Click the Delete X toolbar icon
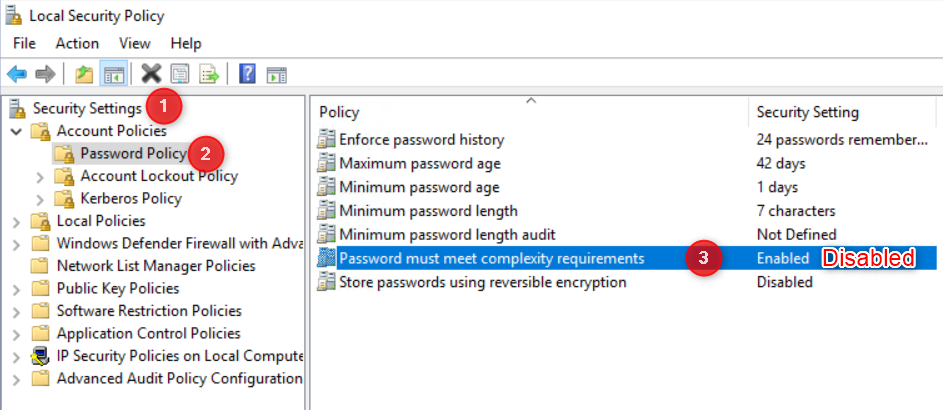Screen dimensions: 943x410 151,74
